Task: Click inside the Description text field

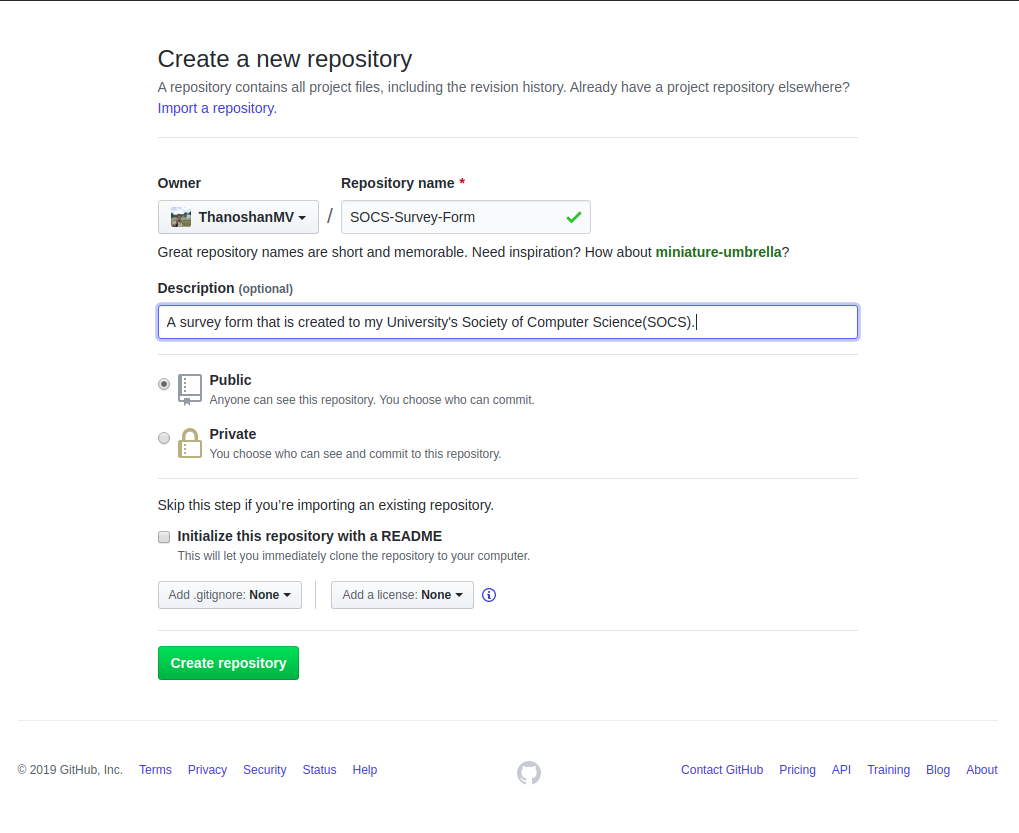Action: (x=507, y=321)
